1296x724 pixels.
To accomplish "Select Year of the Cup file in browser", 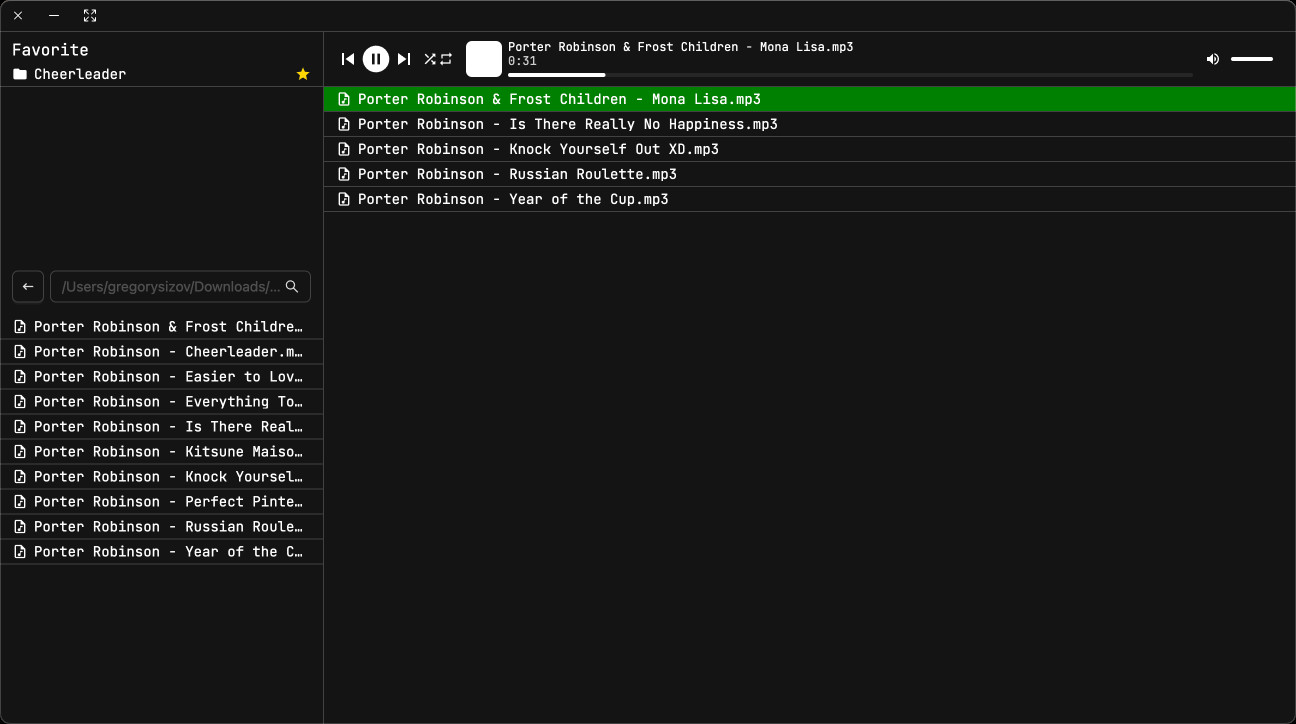I will click(161, 552).
